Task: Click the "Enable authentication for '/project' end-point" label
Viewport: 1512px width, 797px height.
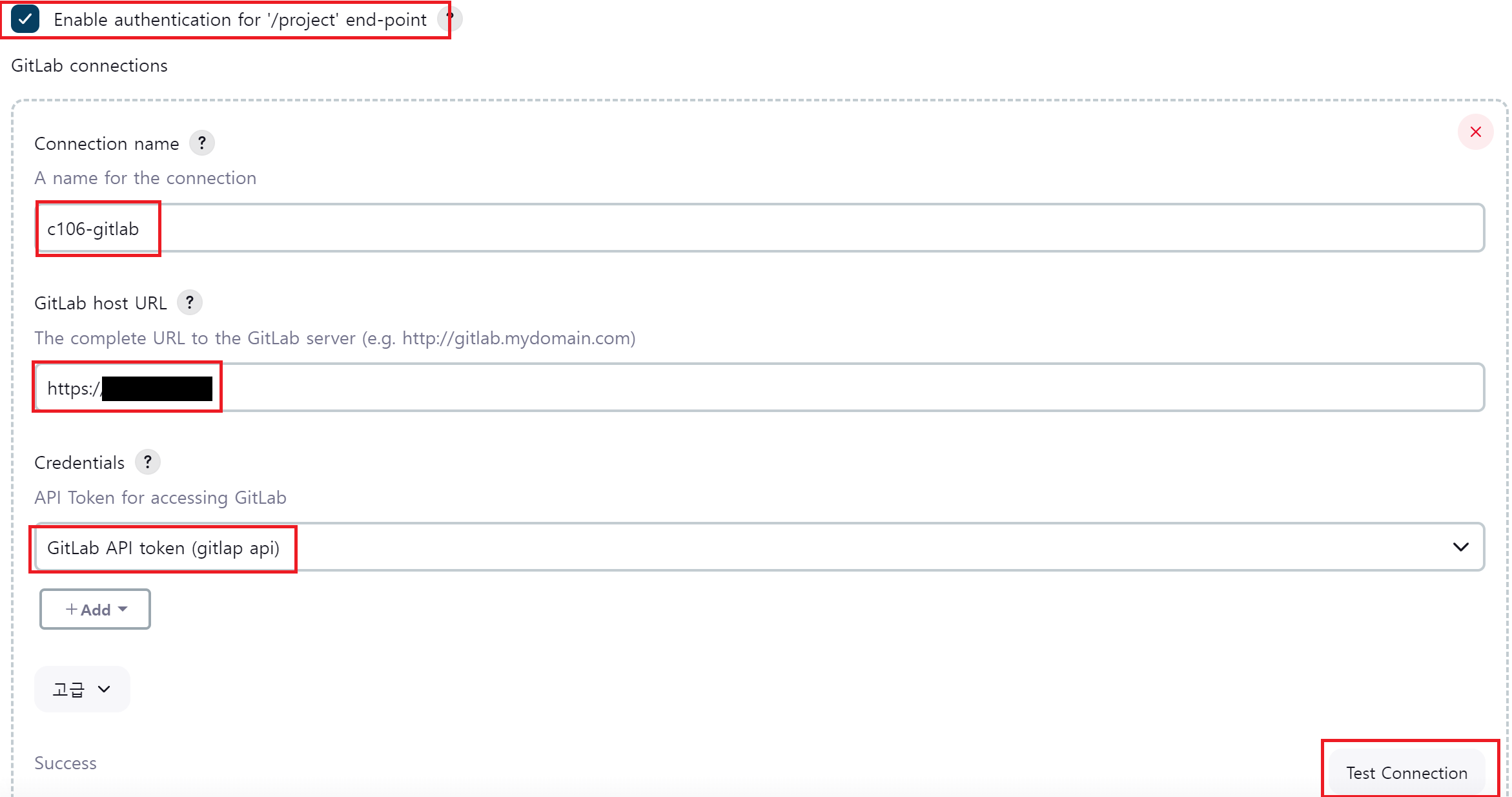Action: click(240, 20)
